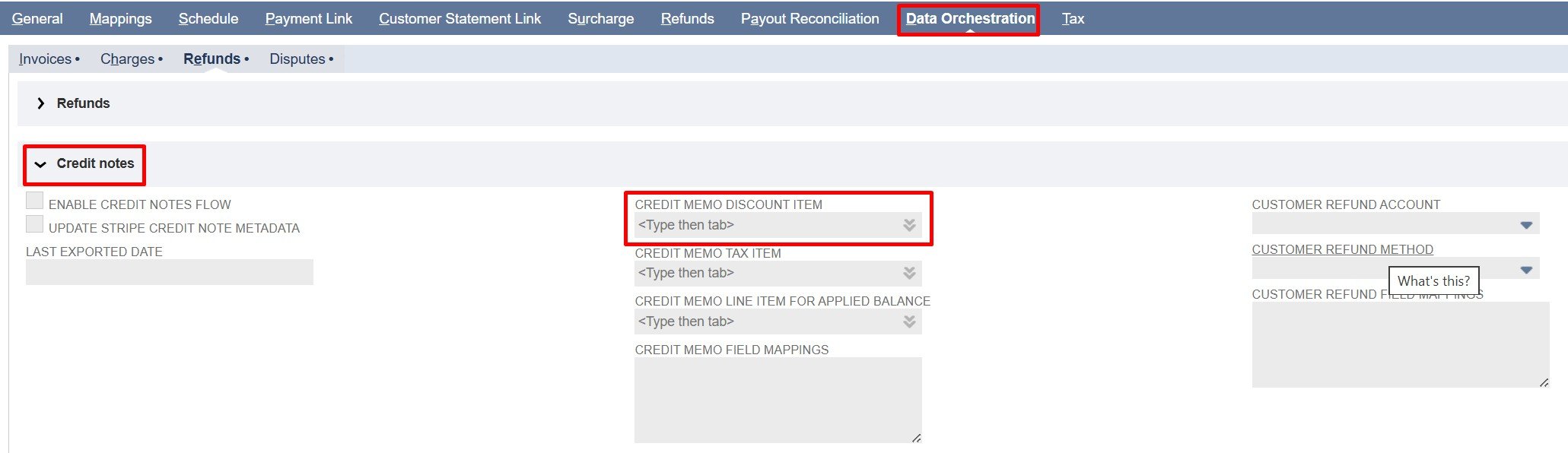
Task: Click the What's this? help tooltip
Action: pos(1433,281)
